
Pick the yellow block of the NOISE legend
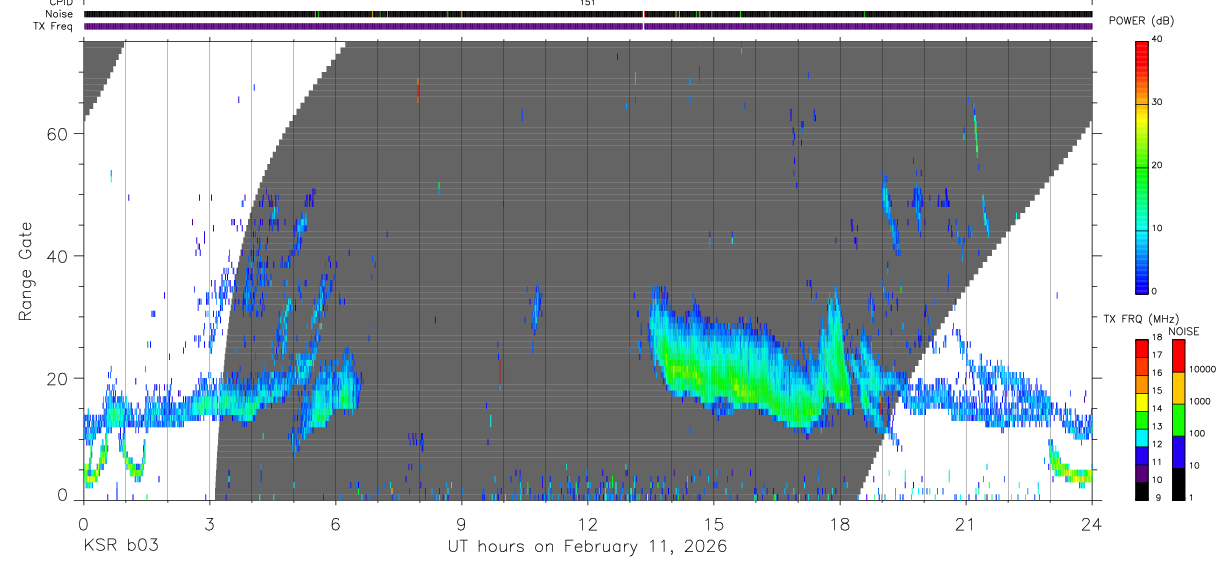[1178, 387]
